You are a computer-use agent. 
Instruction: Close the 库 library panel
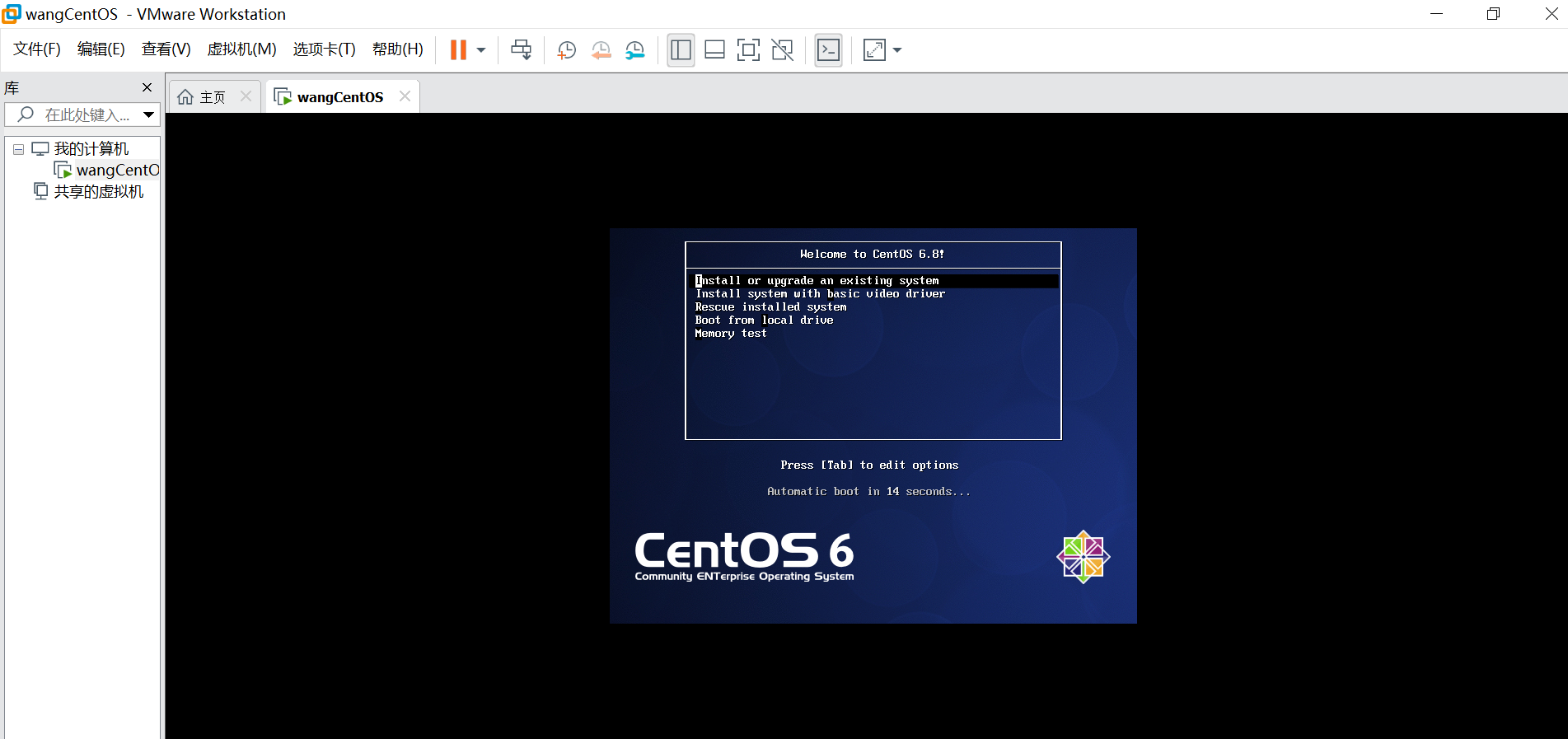pos(147,87)
